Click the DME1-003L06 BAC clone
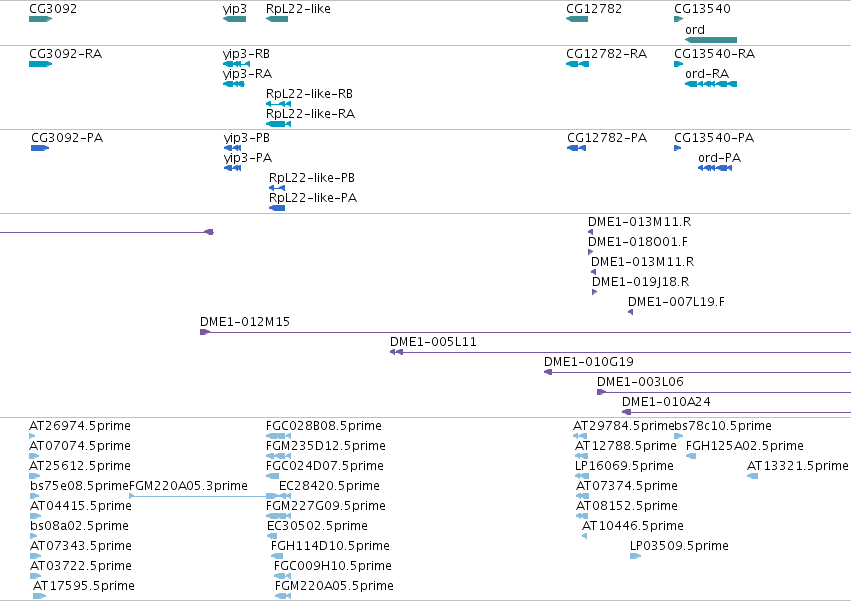 pyautogui.click(x=724, y=393)
